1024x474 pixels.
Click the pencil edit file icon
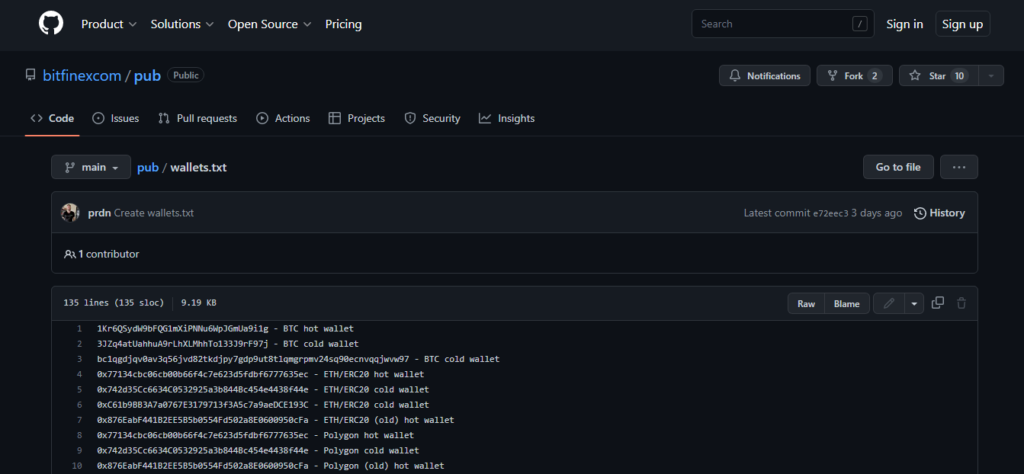tap(887, 303)
